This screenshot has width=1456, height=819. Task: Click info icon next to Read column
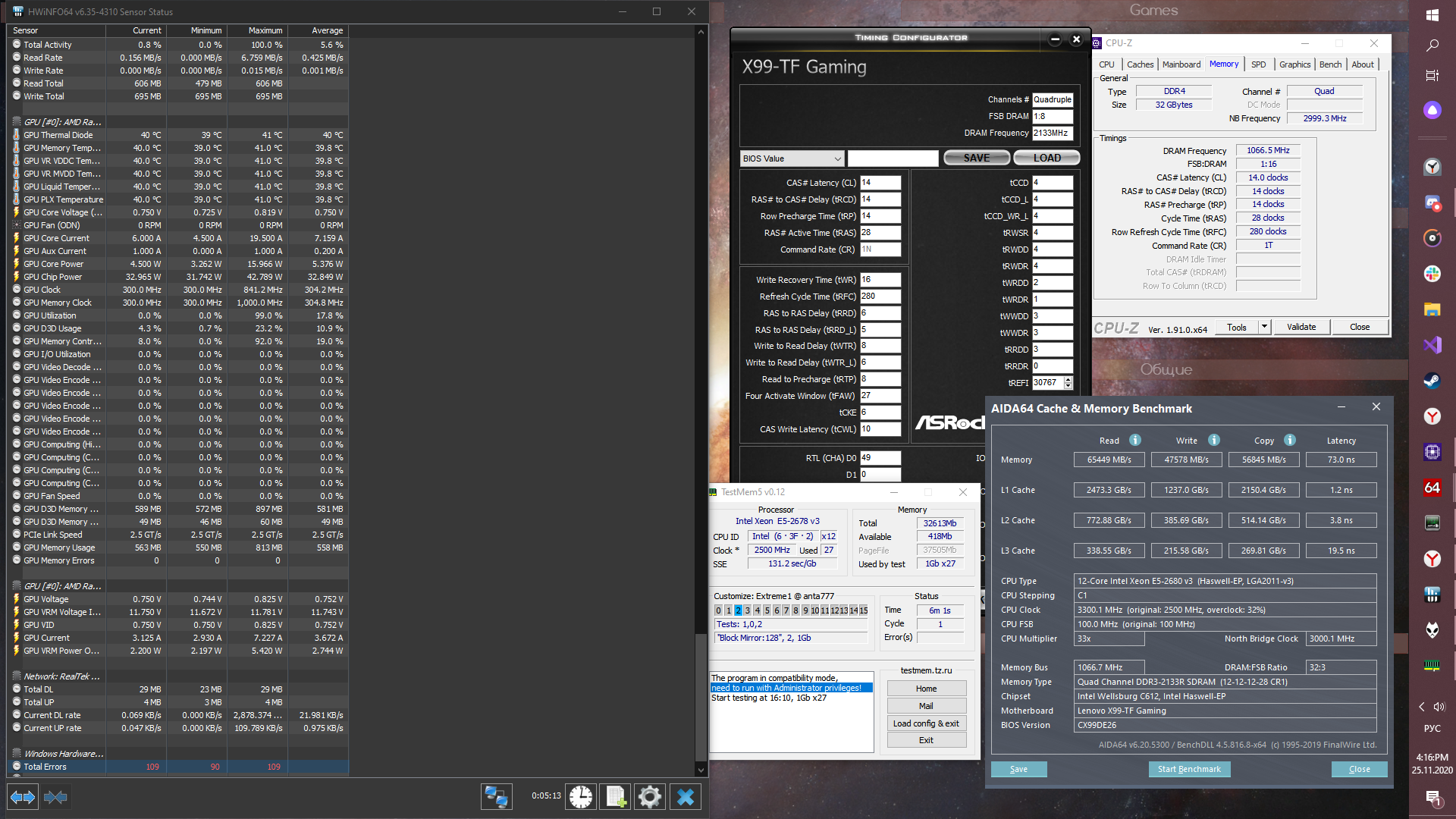click(x=1135, y=440)
